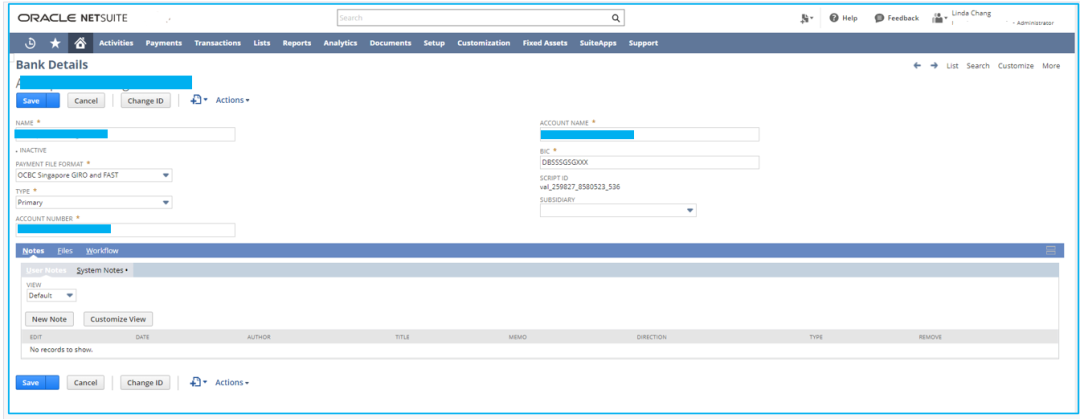Click the search magnifier icon
1080x419 pixels.
[616, 18]
